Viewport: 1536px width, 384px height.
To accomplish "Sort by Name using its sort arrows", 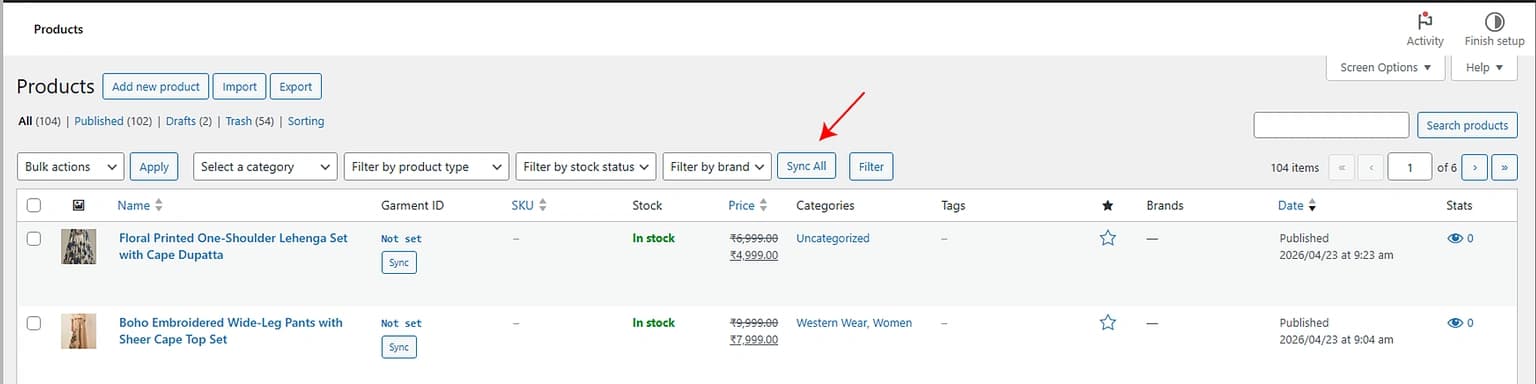I will tap(159, 205).
